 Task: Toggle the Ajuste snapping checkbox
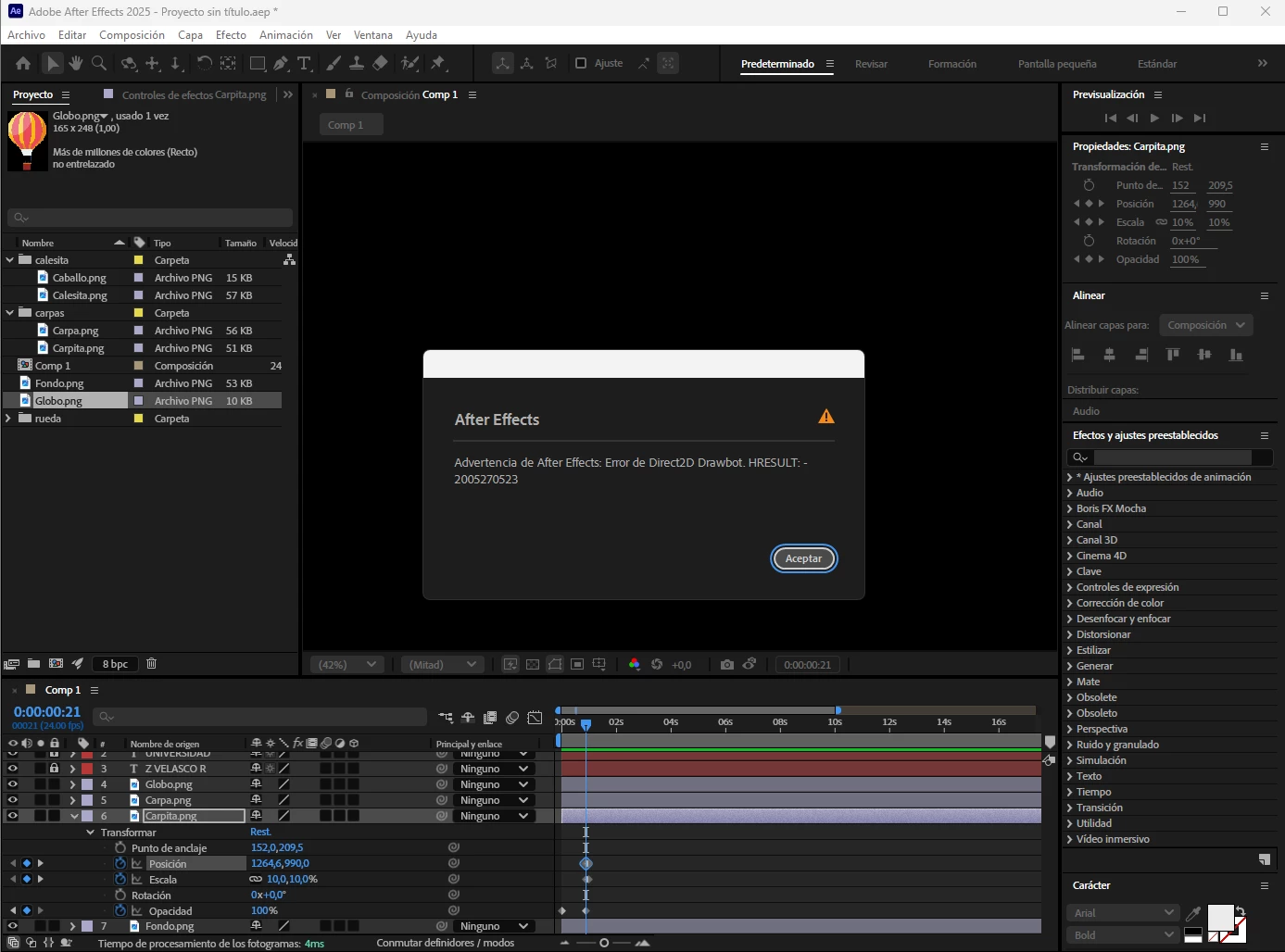point(581,63)
